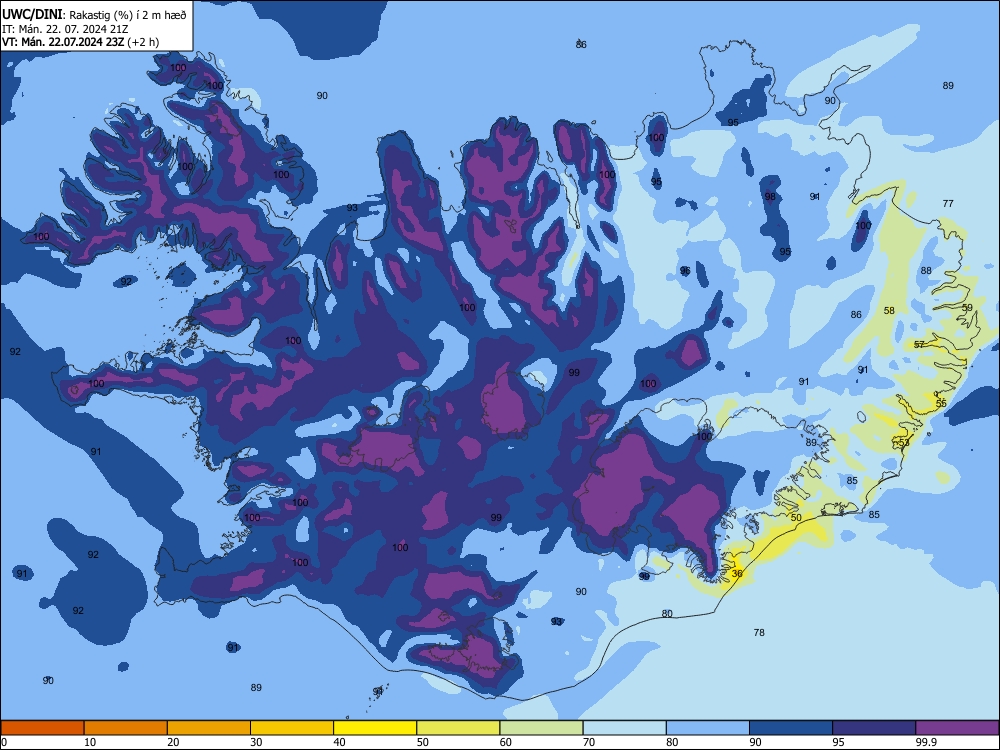Image resolution: width=1000 pixels, height=750 pixels.
Task: Click the 50 value in the yellow southeast area
Action: [796, 517]
